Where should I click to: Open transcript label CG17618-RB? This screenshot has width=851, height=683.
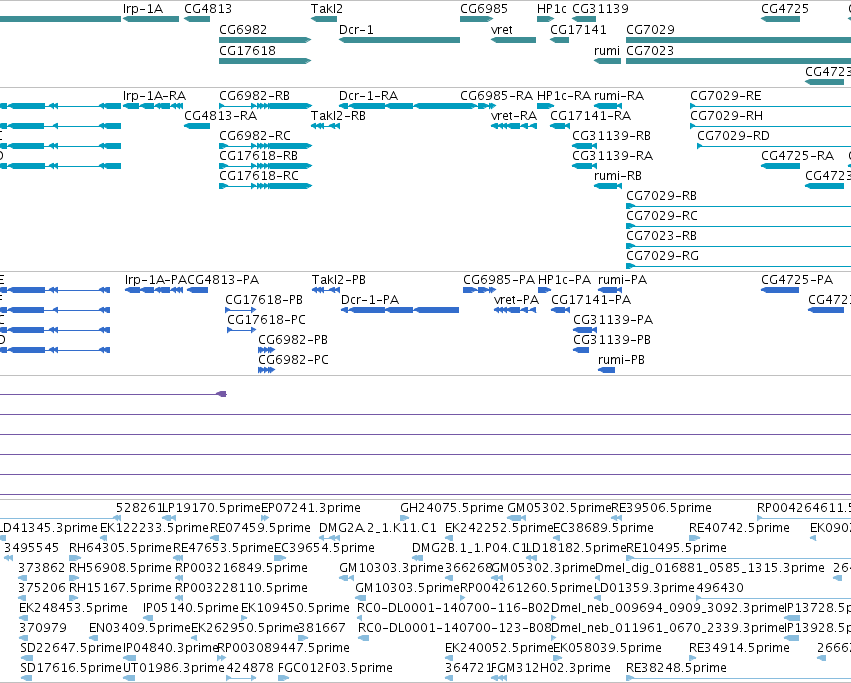click(x=258, y=156)
